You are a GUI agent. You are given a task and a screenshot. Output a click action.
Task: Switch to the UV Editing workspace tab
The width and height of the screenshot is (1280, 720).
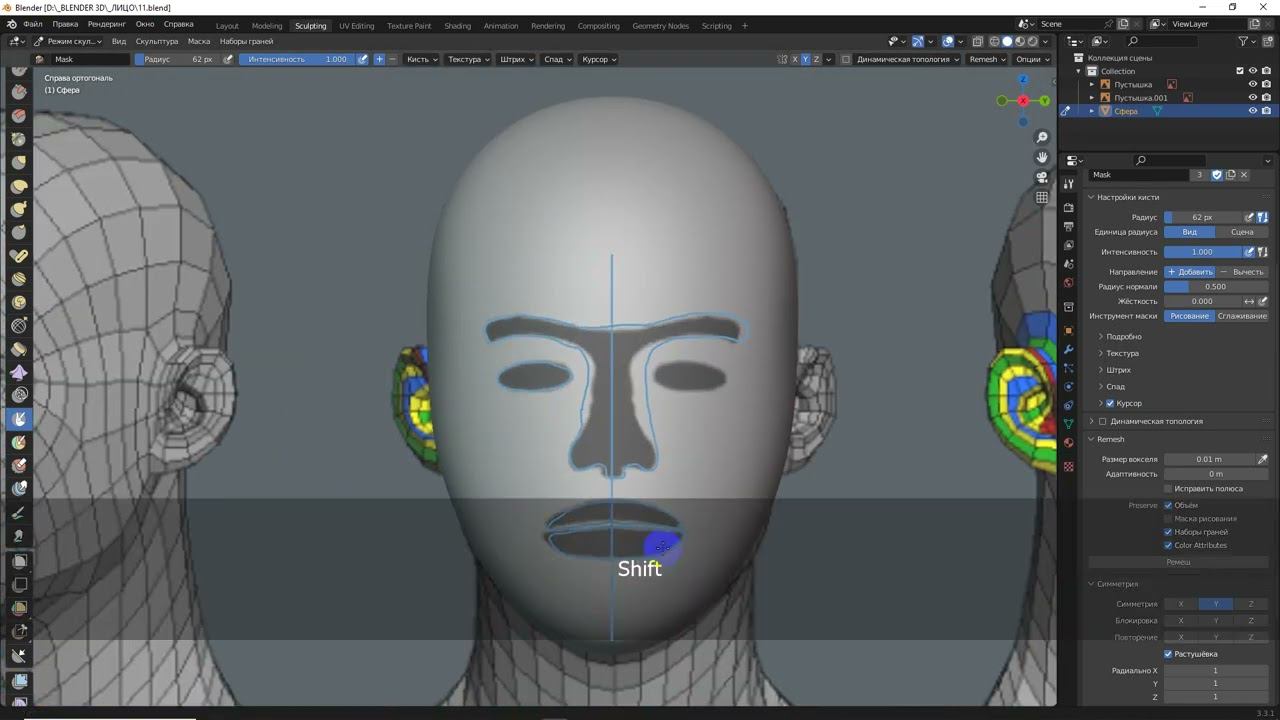pyautogui.click(x=356, y=26)
